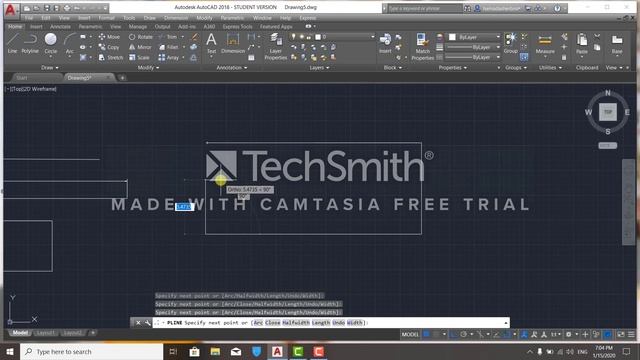
Task: Open Layer Properties manager
Action: pos(276,47)
